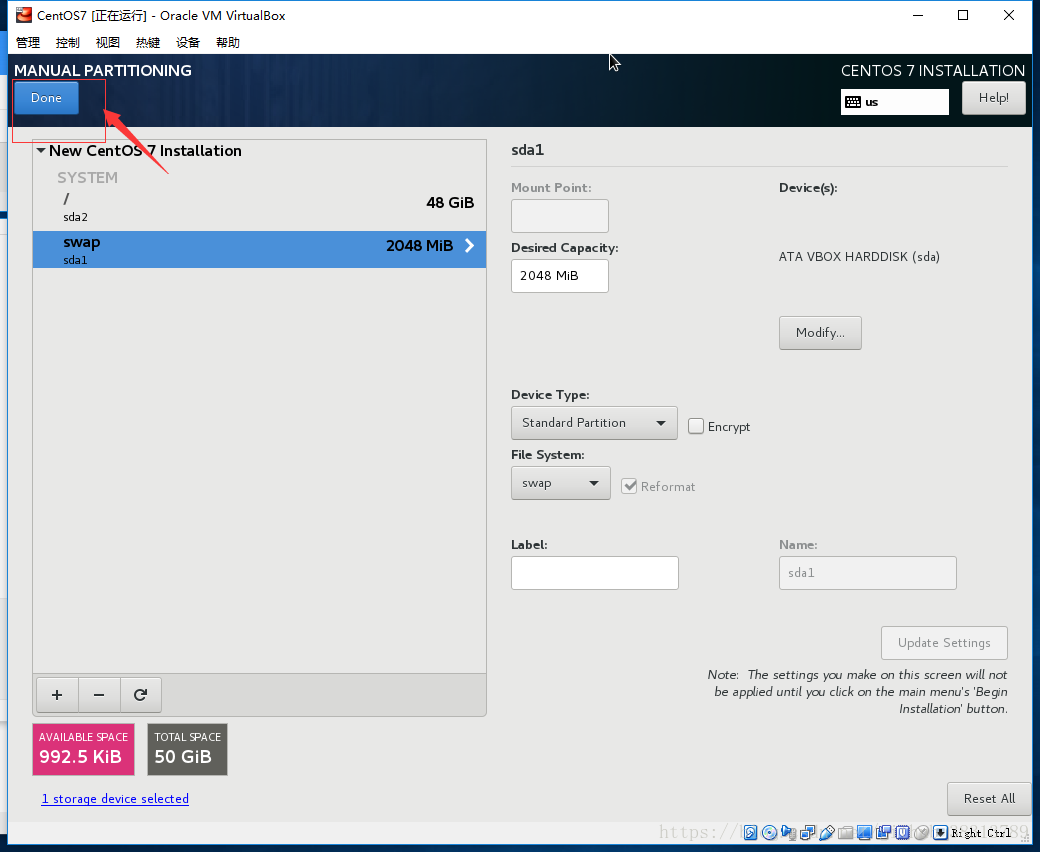This screenshot has height=852, width=1040.
Task: Open the Help! button
Action: 994,98
